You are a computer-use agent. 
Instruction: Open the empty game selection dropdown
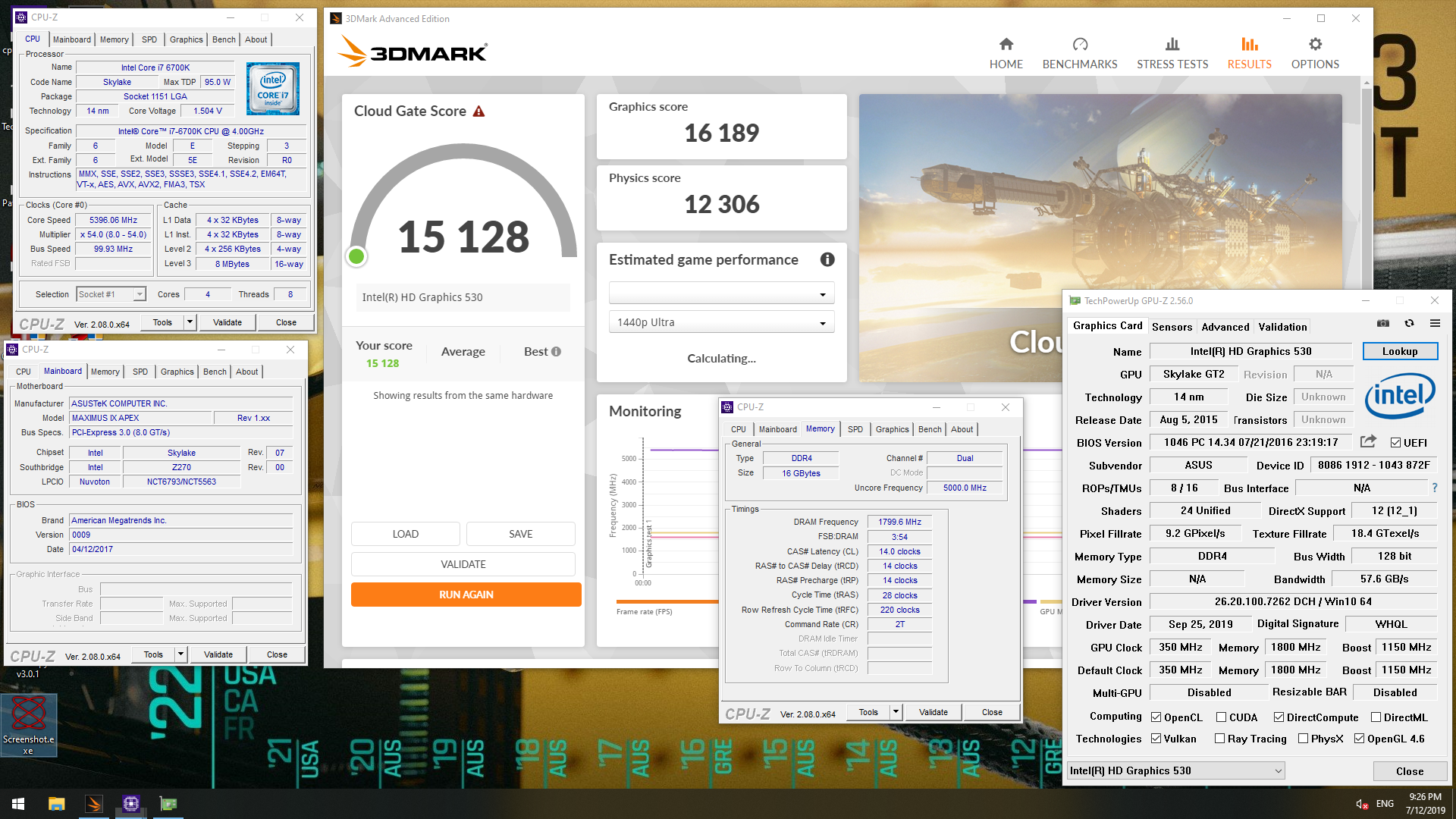click(x=721, y=293)
